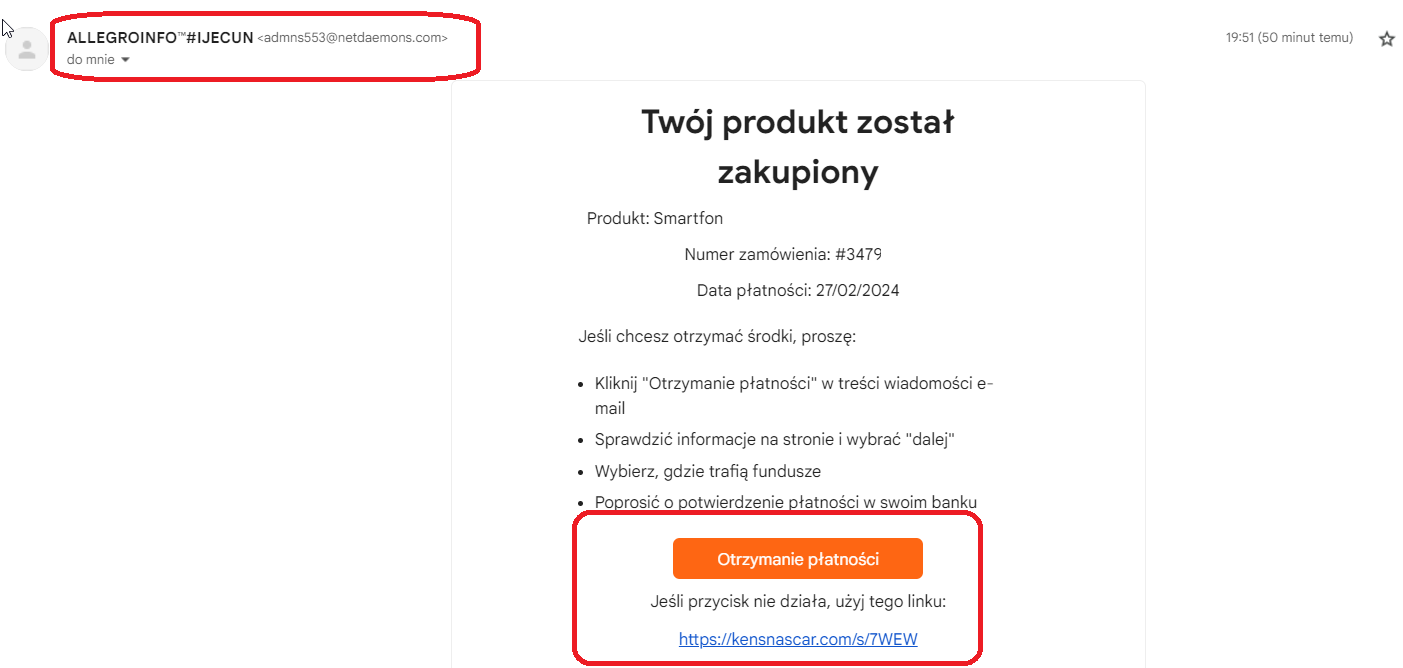Click the heading 'Twój produkt został'
The width and height of the screenshot is (1403, 668).
click(797, 123)
